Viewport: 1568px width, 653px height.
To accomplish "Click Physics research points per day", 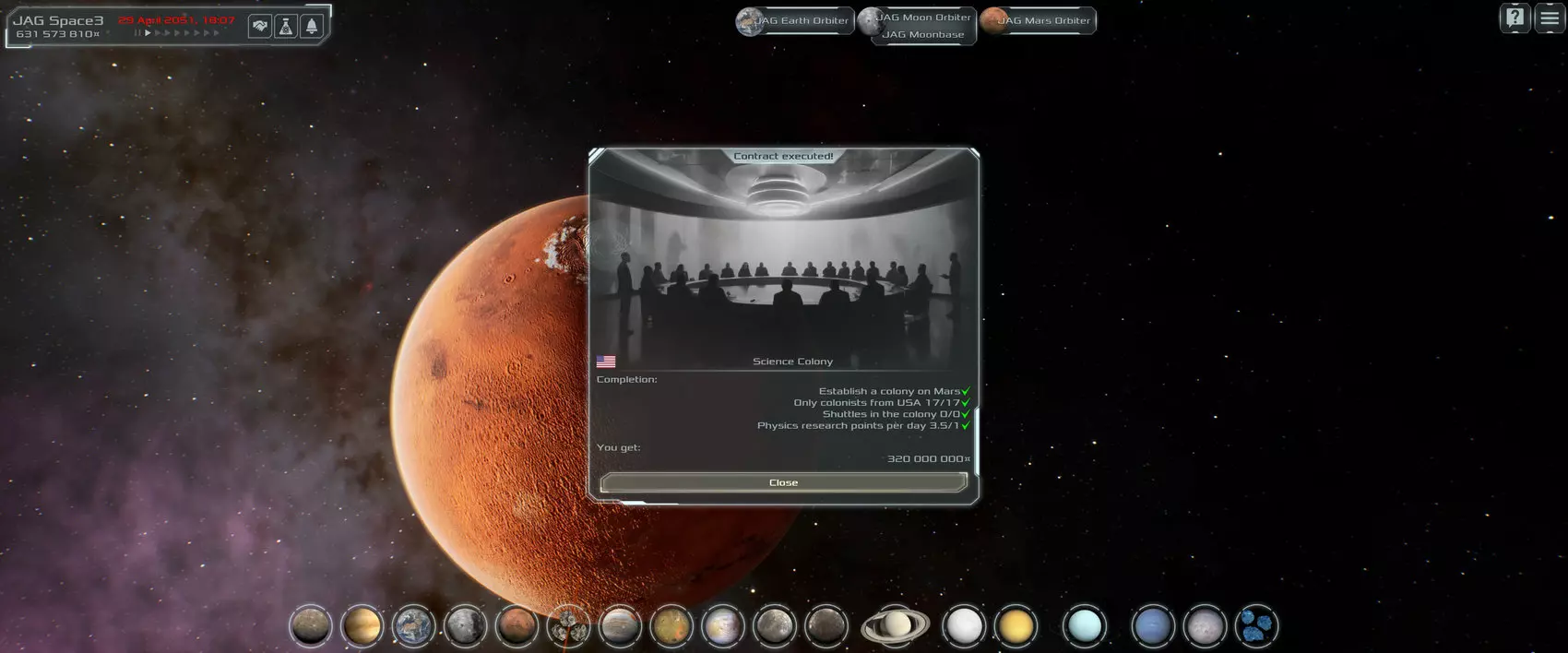I will coord(858,426).
